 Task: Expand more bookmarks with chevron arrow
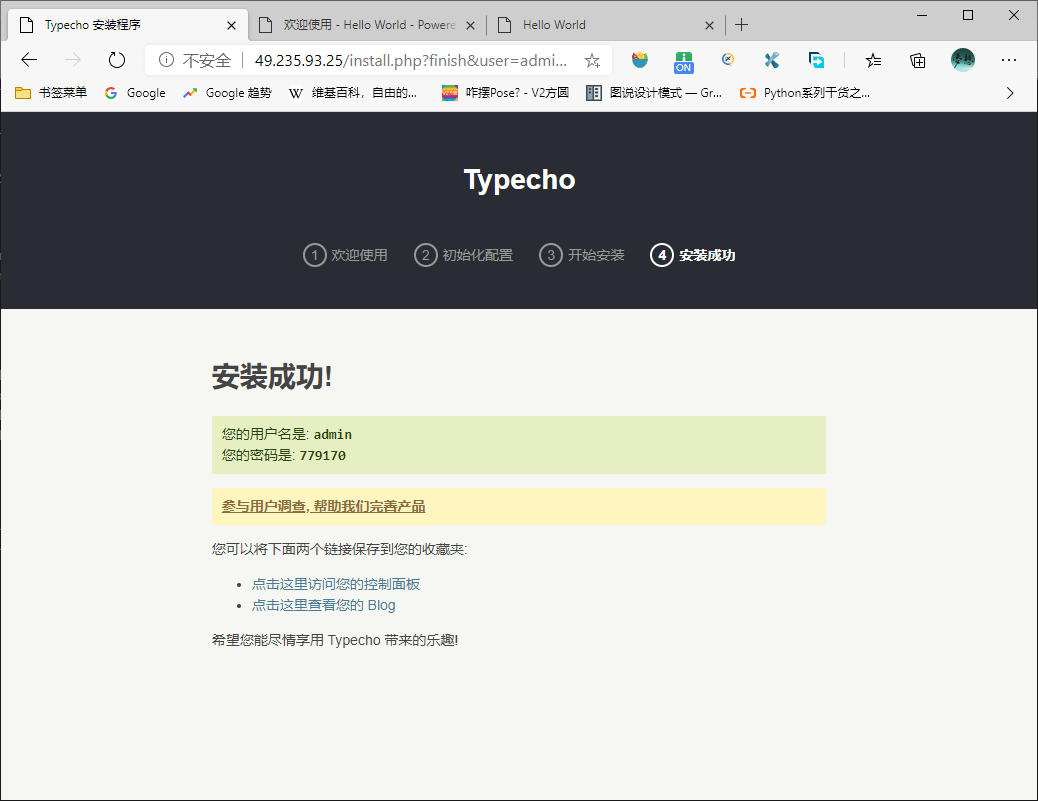1010,93
